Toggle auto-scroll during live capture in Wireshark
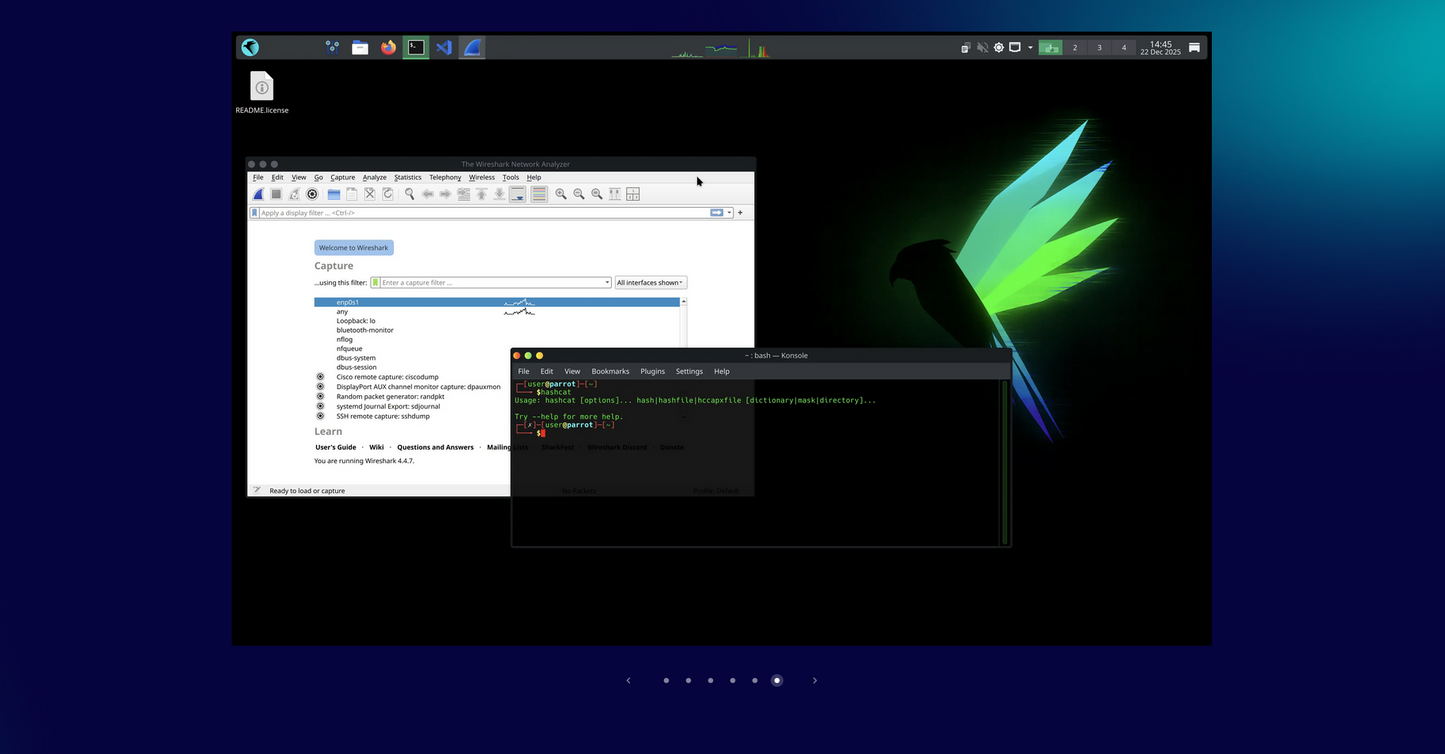The width and height of the screenshot is (1445, 754). click(x=518, y=194)
